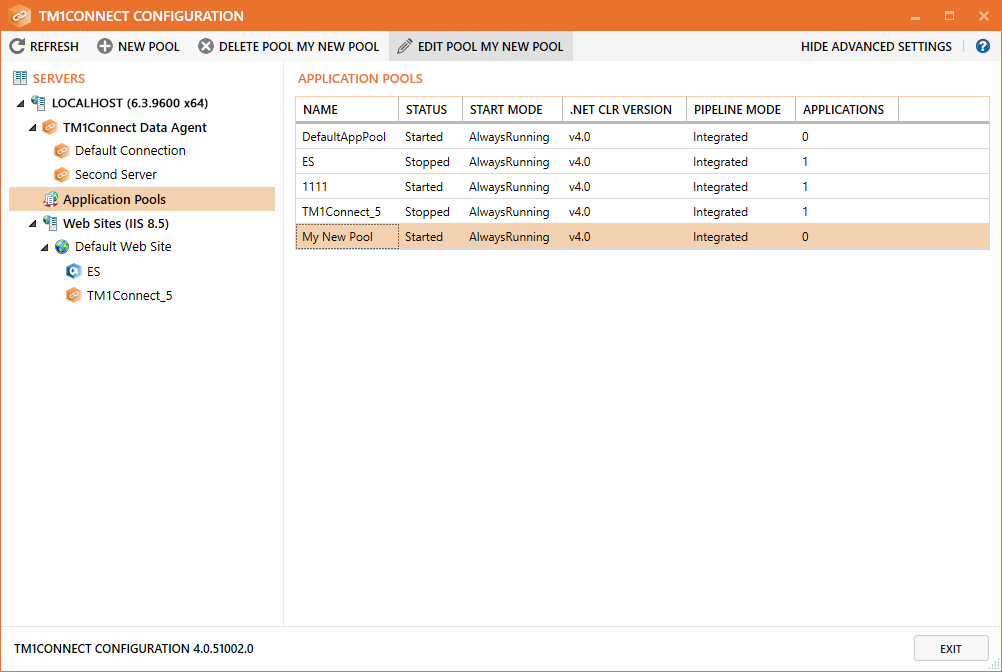
Task: Click Stopped status of TM1Connect_5 pool
Action: (x=427, y=211)
